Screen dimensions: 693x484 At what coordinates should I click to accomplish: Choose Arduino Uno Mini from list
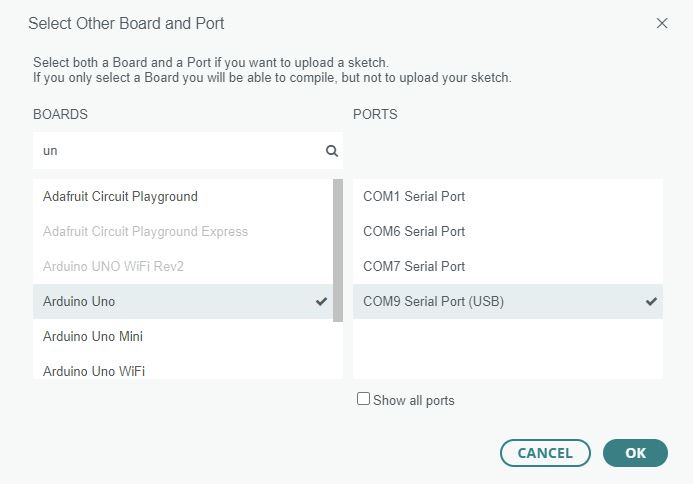(183, 336)
